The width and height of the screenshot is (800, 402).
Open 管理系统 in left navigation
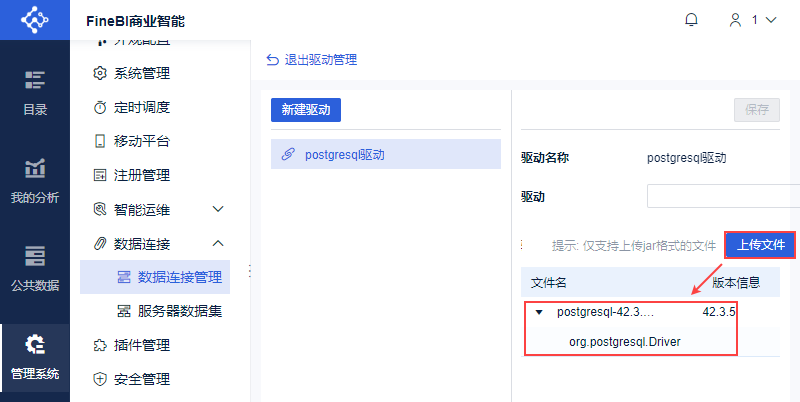[35, 358]
